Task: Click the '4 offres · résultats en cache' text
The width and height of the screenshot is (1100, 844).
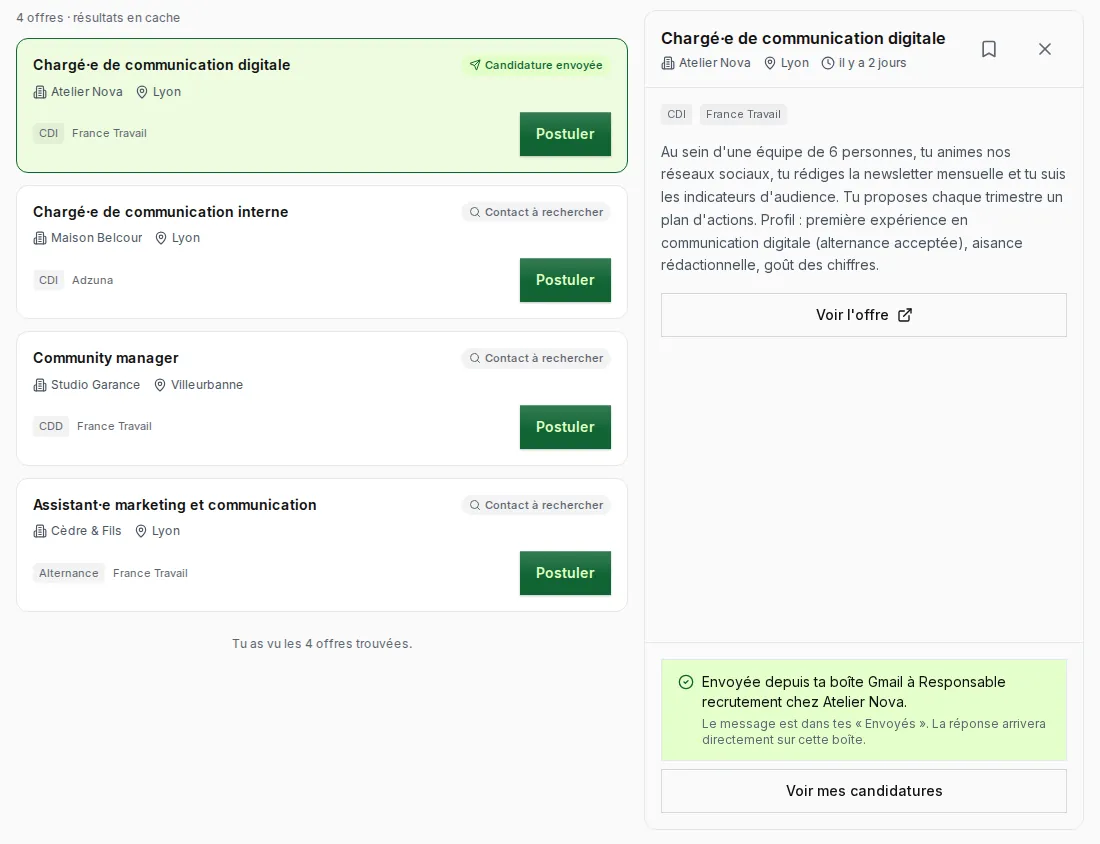Action: tap(98, 18)
